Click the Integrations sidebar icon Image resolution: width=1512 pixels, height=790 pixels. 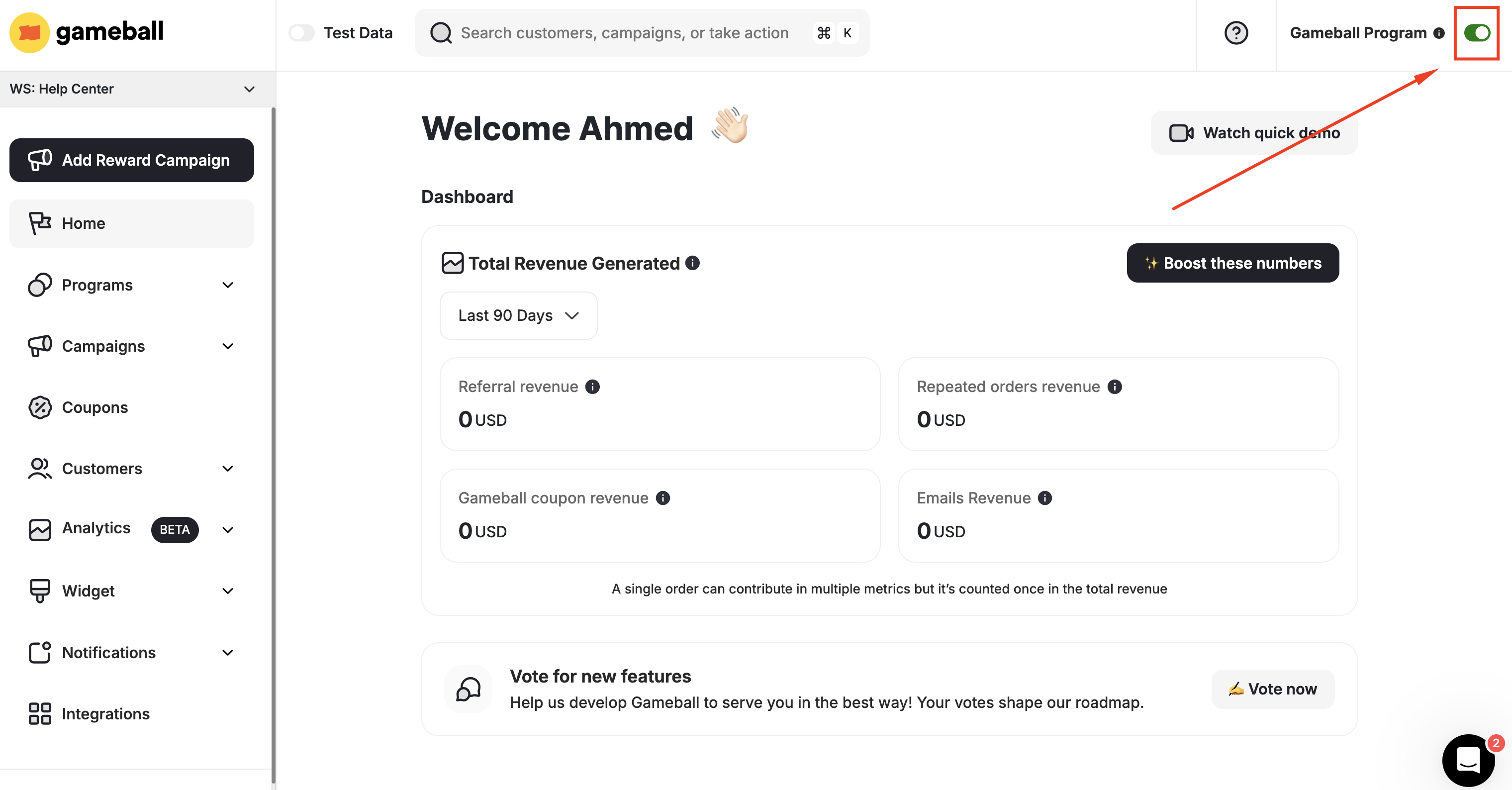(39, 714)
